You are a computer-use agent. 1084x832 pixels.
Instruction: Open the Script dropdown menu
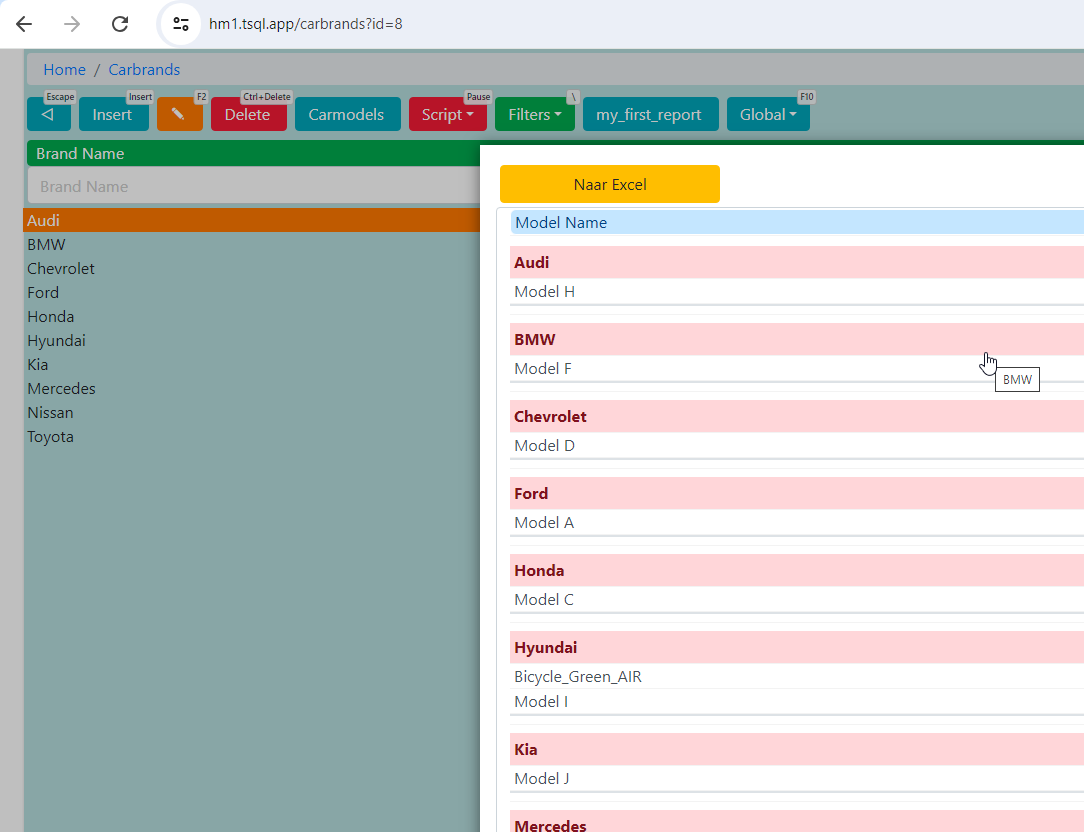tap(448, 114)
